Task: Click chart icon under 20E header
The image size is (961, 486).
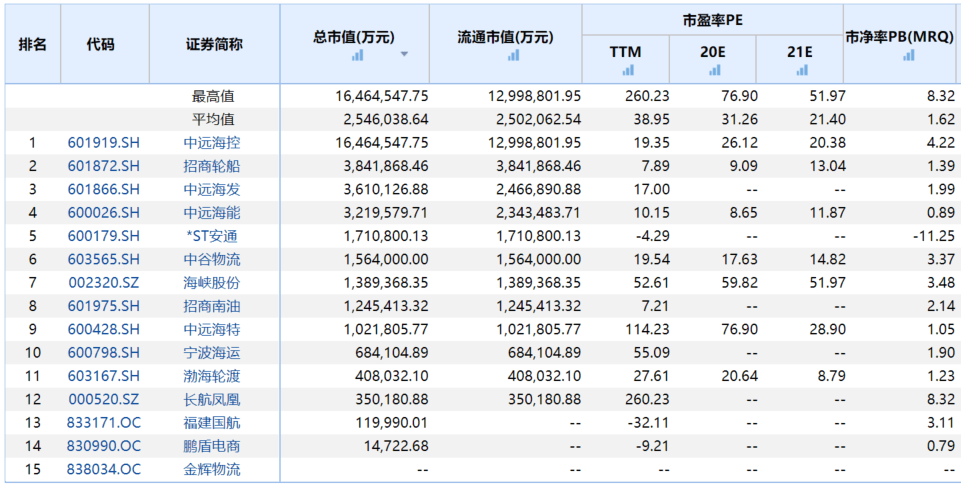Action: (x=715, y=70)
